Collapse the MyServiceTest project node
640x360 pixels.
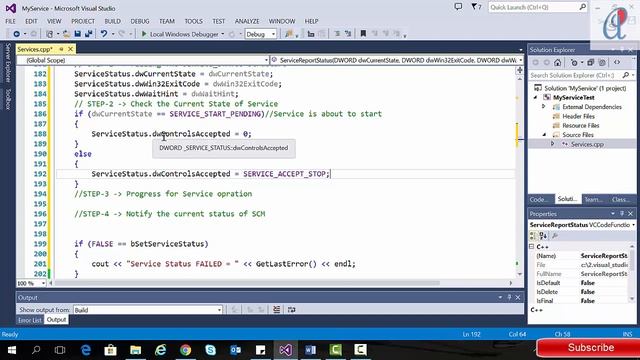point(536,98)
